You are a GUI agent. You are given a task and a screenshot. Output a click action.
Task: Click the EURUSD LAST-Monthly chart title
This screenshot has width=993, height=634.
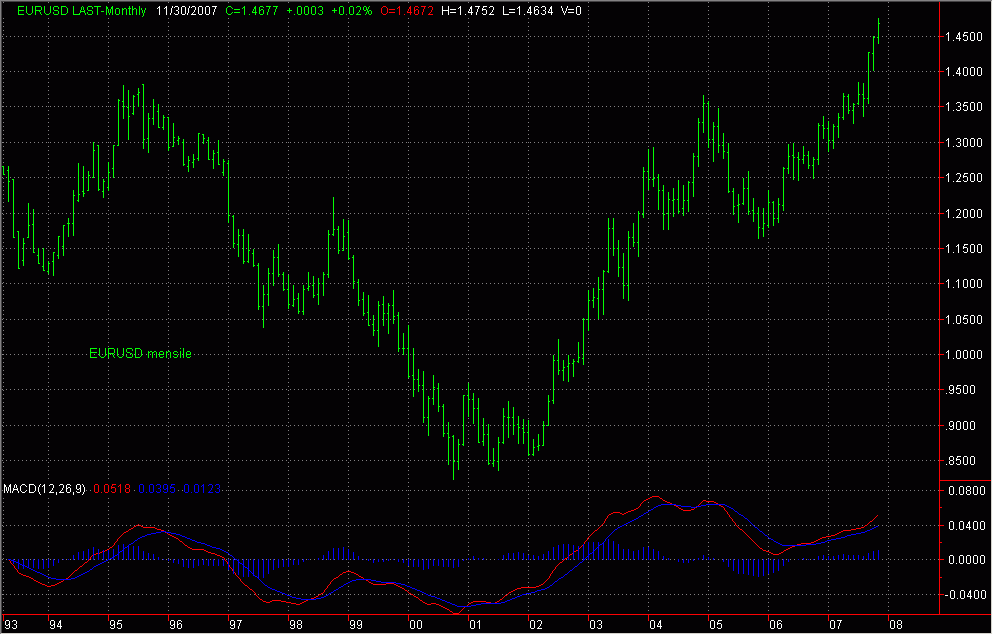(x=75, y=11)
